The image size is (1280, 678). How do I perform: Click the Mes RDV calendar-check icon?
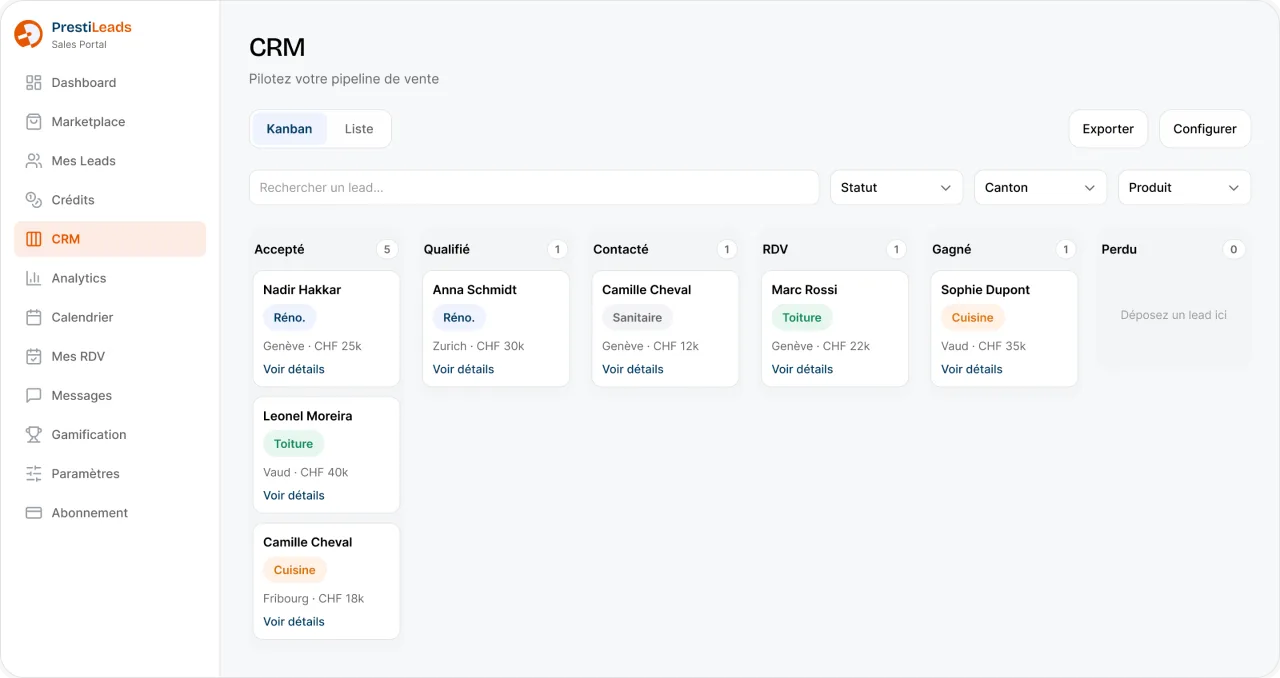tap(34, 356)
